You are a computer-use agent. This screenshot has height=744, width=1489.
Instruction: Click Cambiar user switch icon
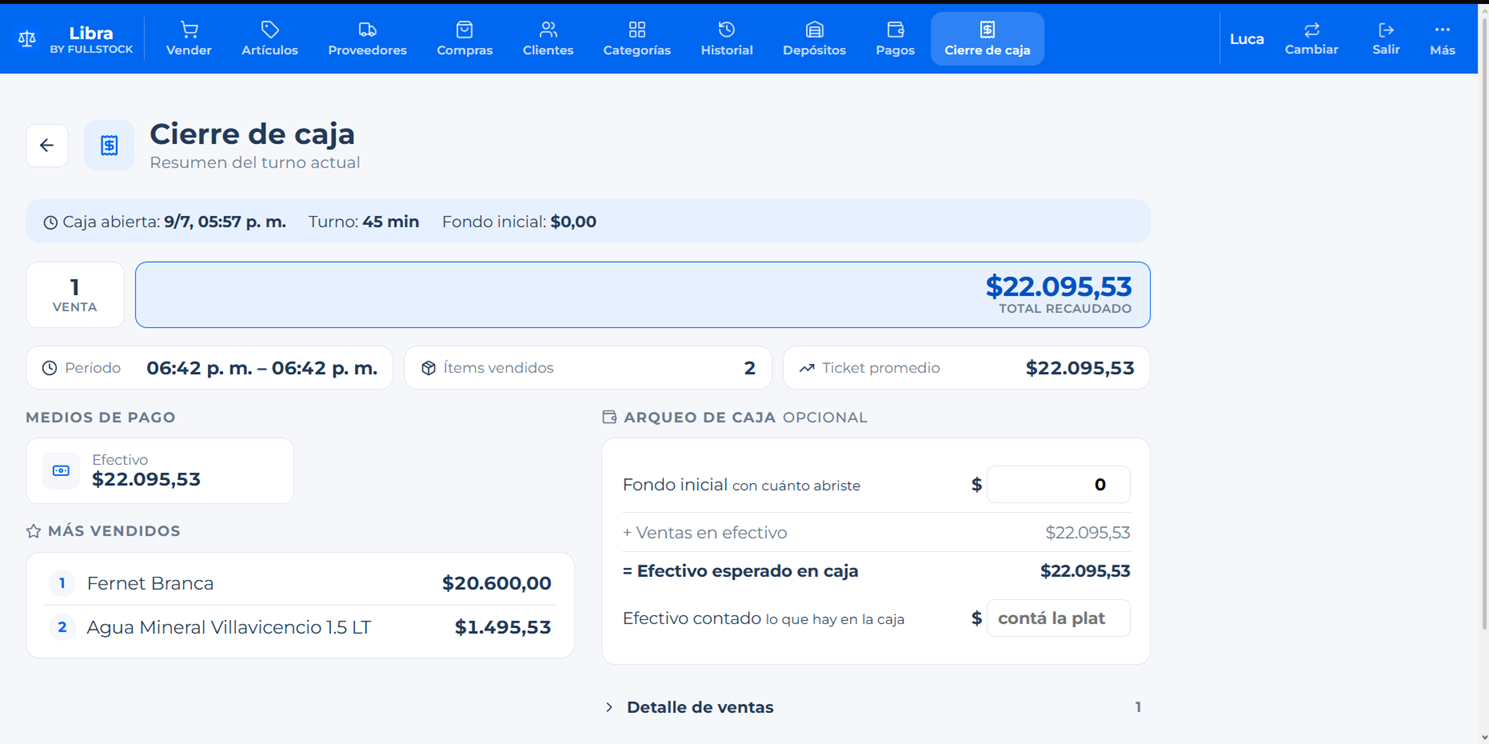click(x=1311, y=30)
